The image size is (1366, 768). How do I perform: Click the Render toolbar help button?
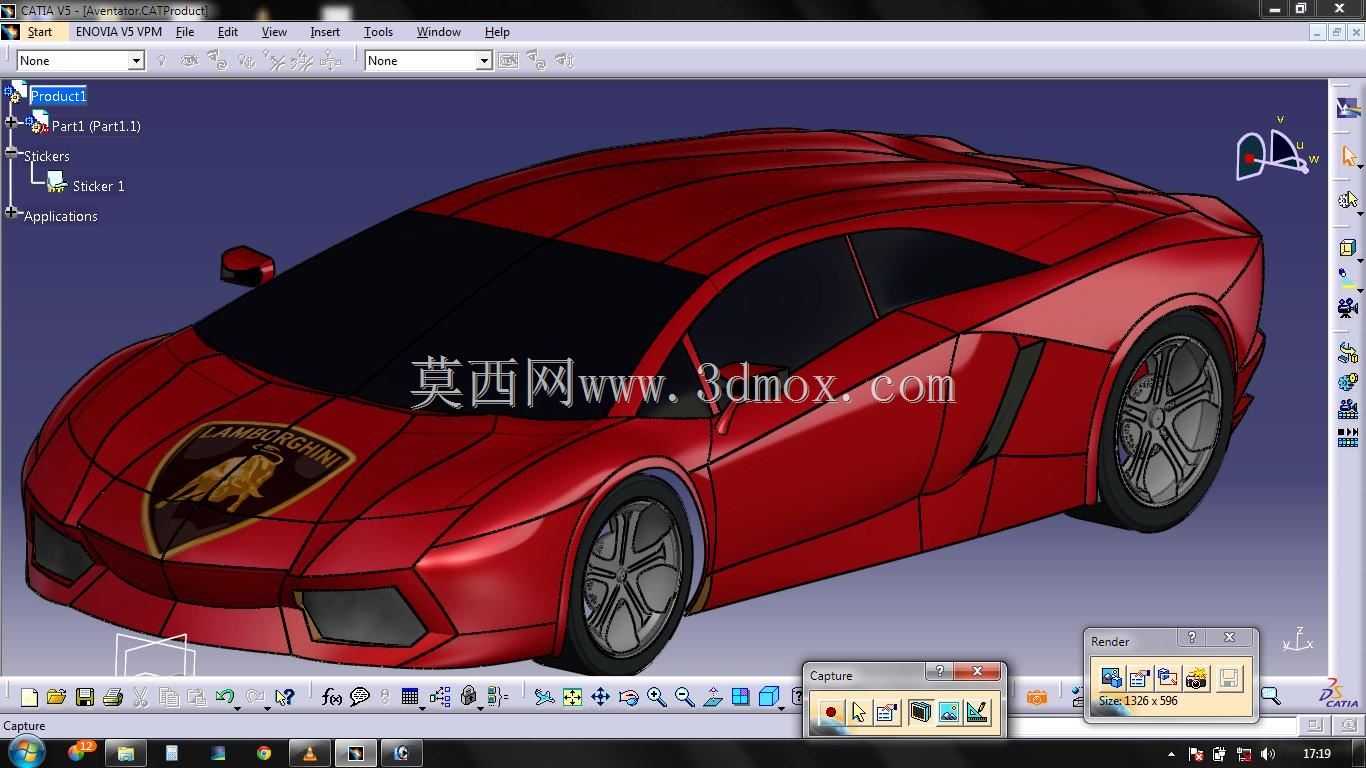pyautogui.click(x=1191, y=638)
